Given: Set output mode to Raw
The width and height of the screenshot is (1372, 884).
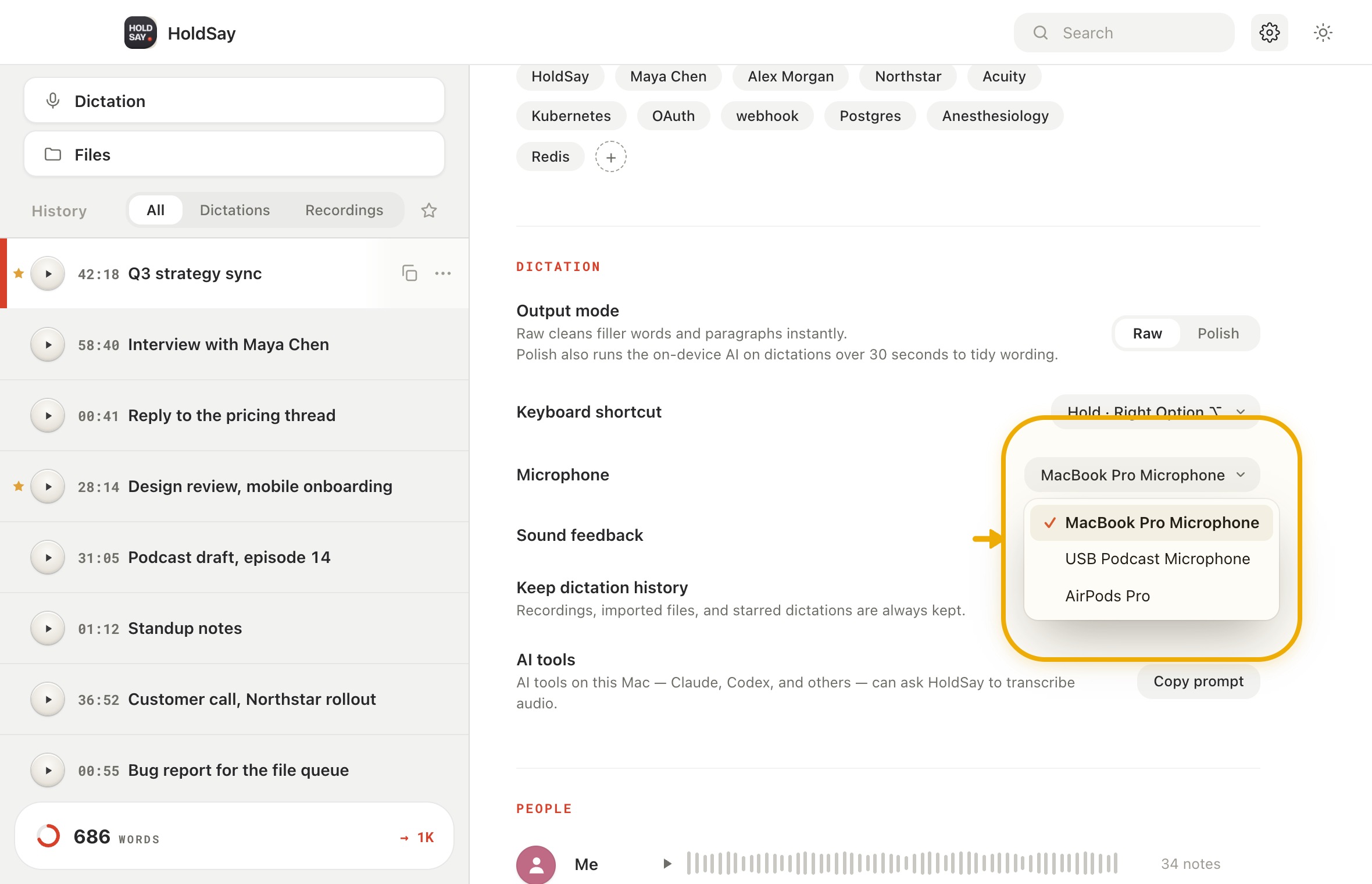Looking at the screenshot, I should click(x=1147, y=333).
